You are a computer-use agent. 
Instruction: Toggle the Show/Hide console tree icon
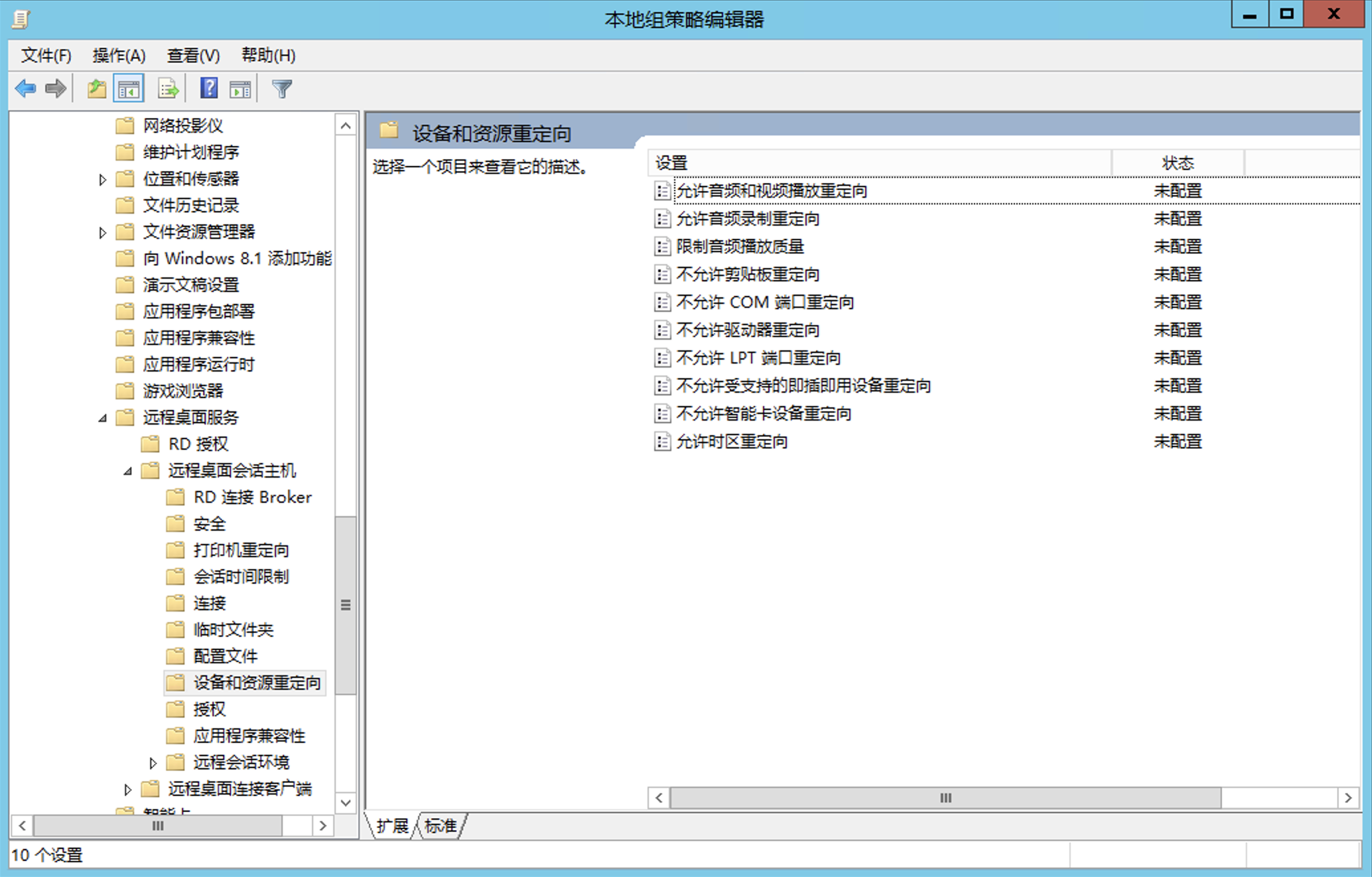point(129,88)
